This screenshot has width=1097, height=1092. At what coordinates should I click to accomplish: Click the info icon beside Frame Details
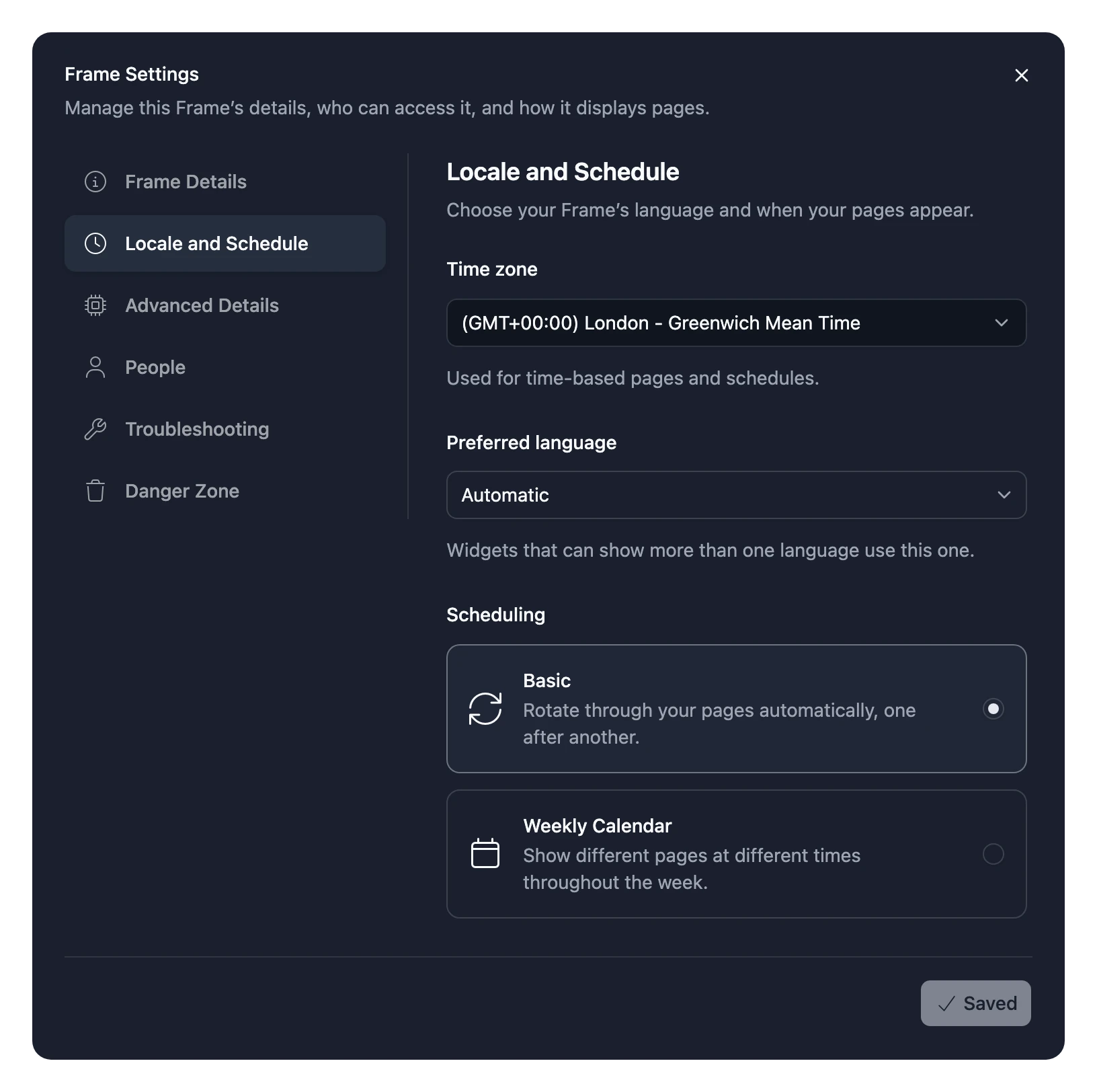95,182
